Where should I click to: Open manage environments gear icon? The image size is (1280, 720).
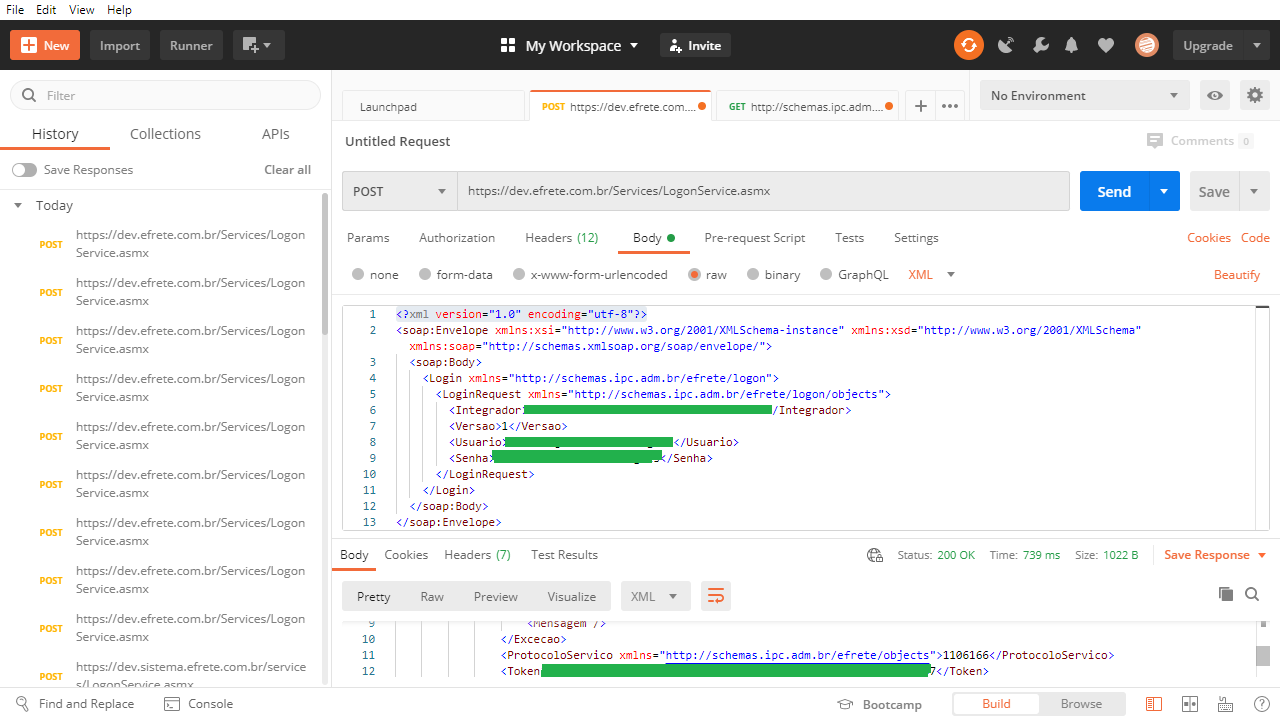pos(1254,95)
